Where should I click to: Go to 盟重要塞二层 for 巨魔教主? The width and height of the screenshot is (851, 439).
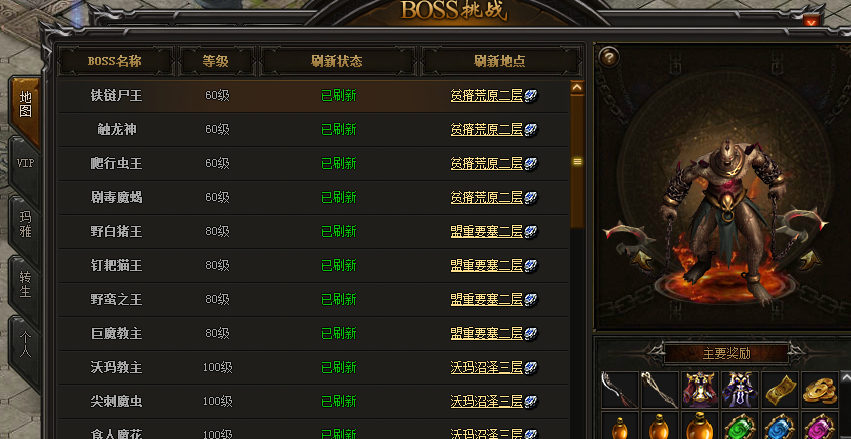(486, 333)
